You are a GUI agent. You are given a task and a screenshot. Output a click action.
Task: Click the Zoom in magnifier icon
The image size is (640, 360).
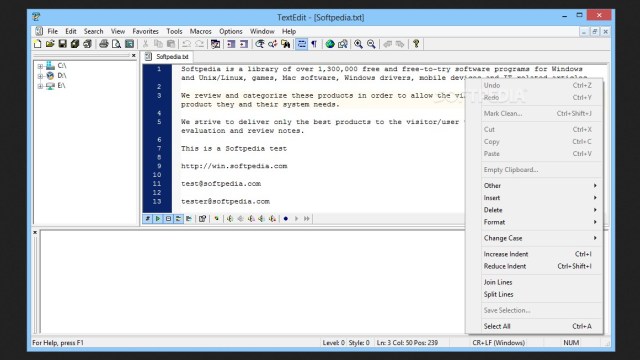[x=358, y=44]
